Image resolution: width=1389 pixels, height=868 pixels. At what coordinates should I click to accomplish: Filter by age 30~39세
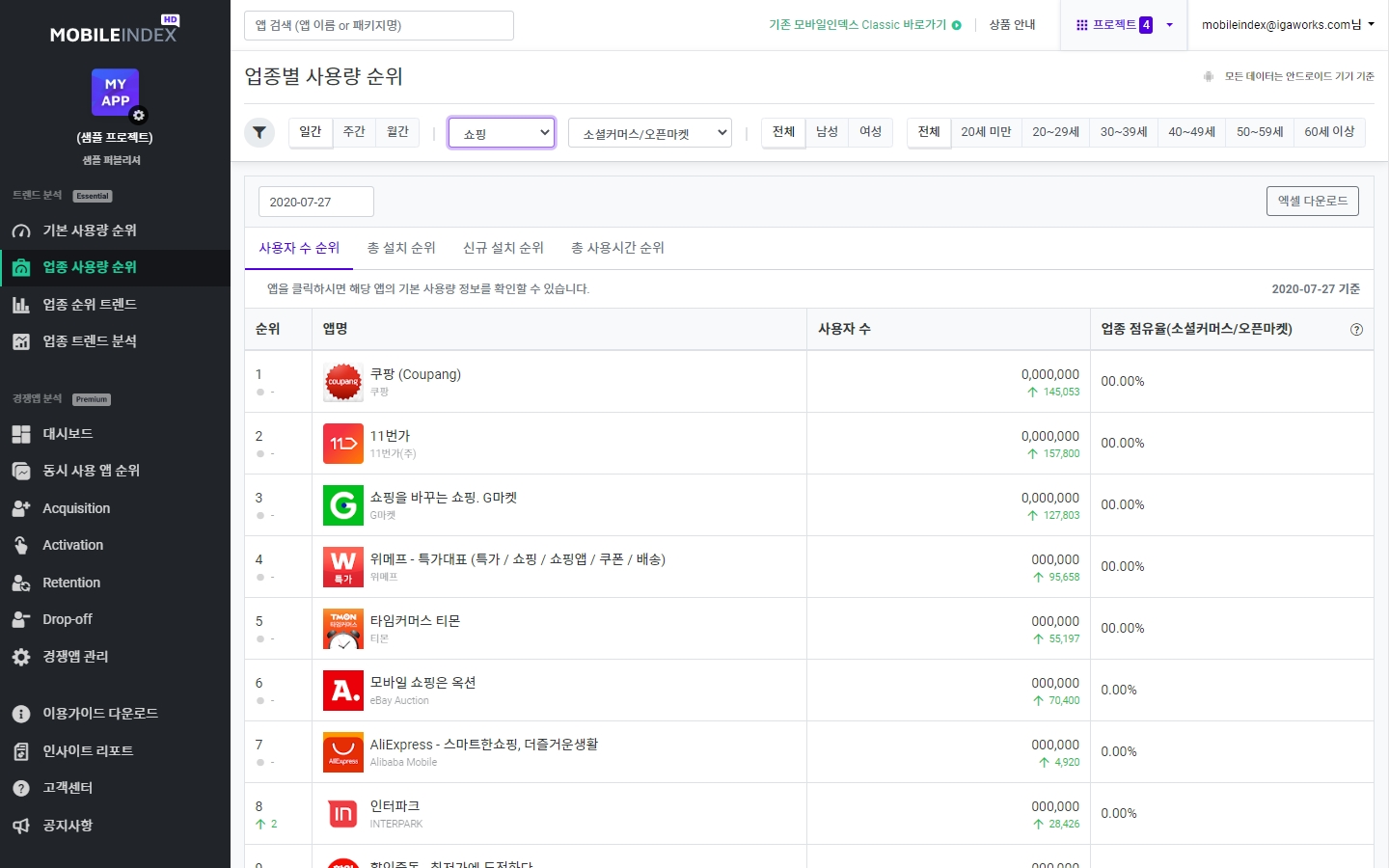(x=1124, y=132)
